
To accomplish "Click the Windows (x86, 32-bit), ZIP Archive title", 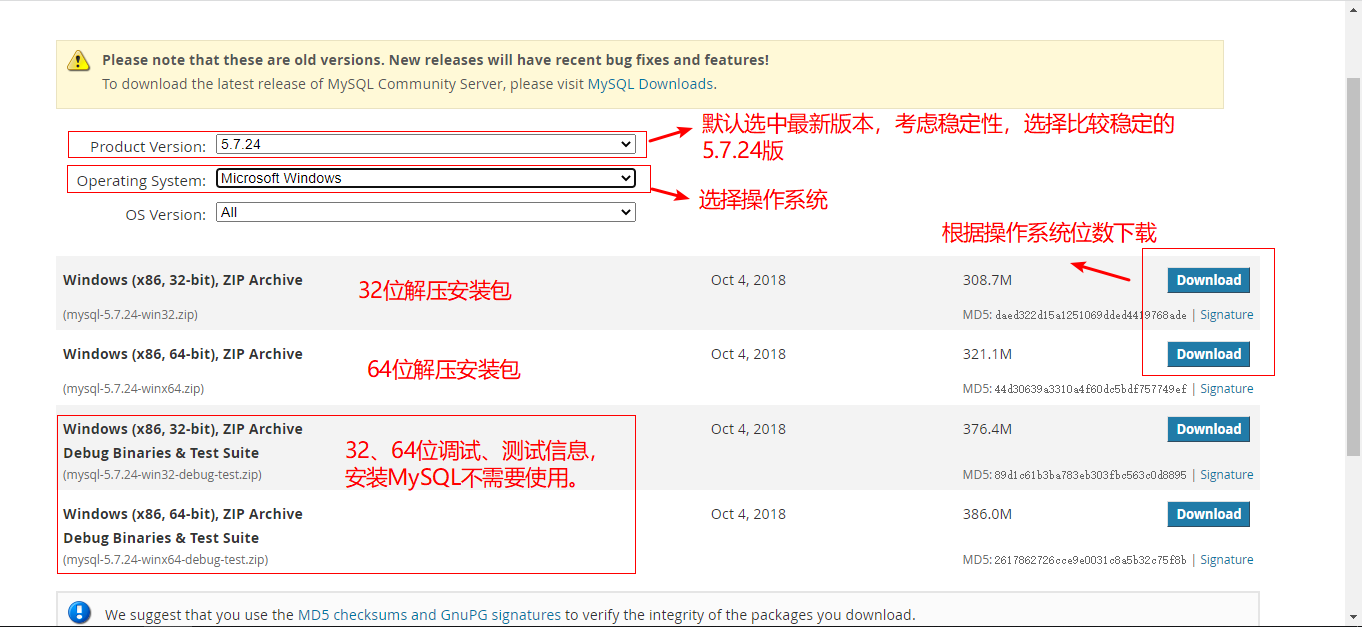I will (x=183, y=280).
